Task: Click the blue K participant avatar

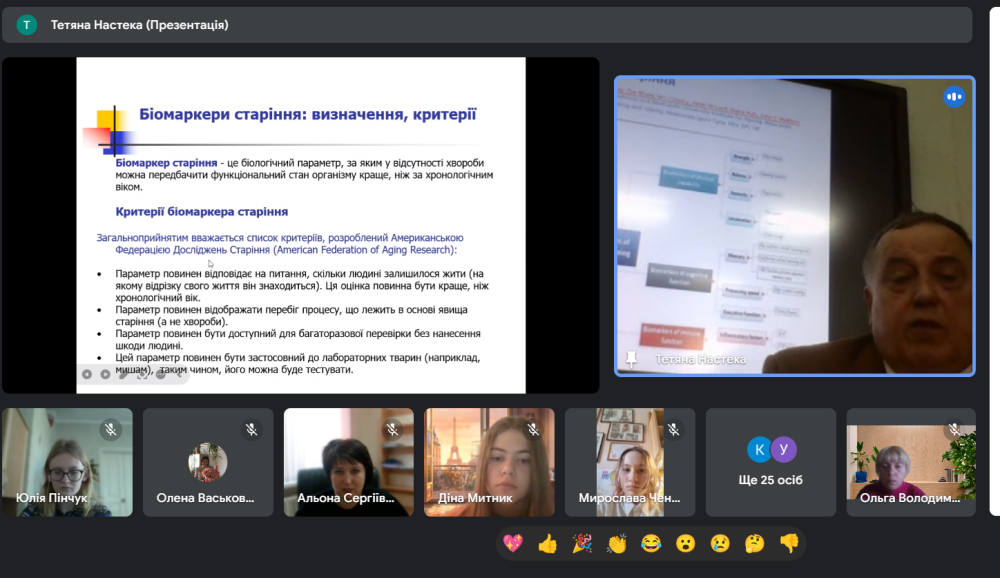Action: (759, 450)
